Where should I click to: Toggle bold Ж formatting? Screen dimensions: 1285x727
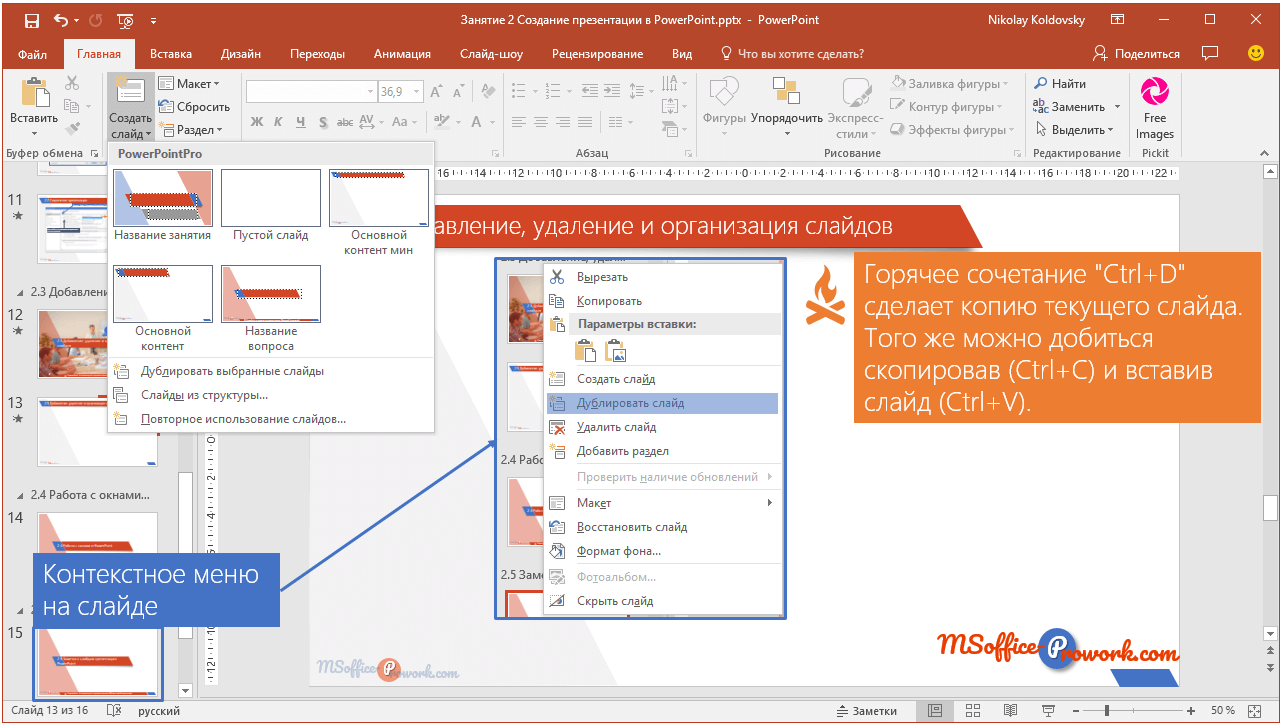pos(256,122)
